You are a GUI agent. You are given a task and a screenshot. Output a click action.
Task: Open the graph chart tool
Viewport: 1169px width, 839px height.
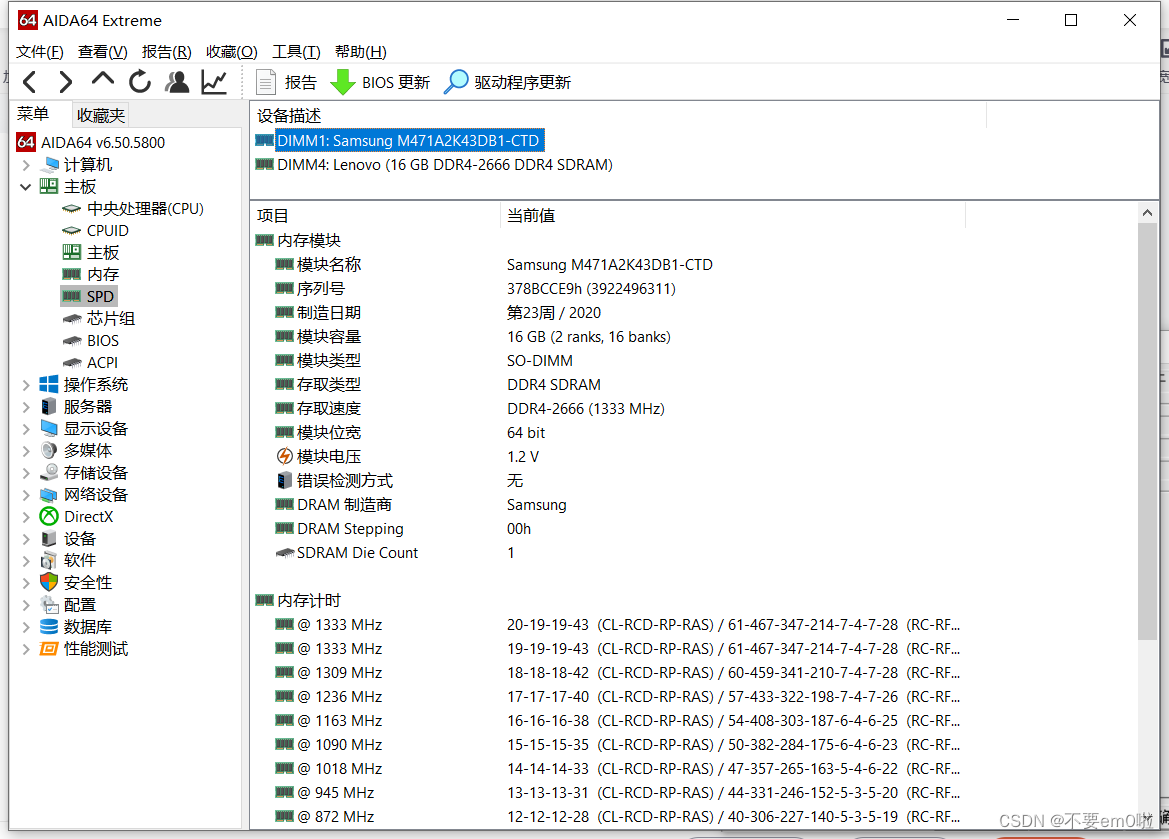click(214, 81)
